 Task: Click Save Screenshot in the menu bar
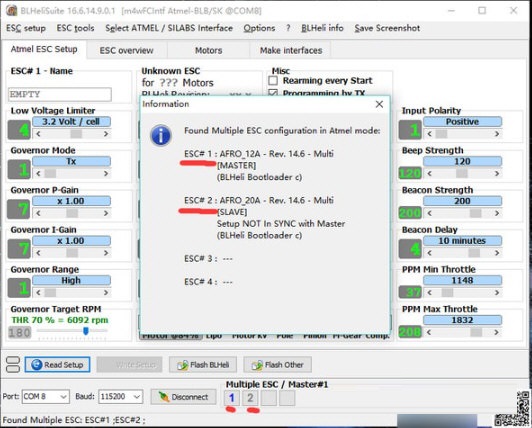pos(387,28)
